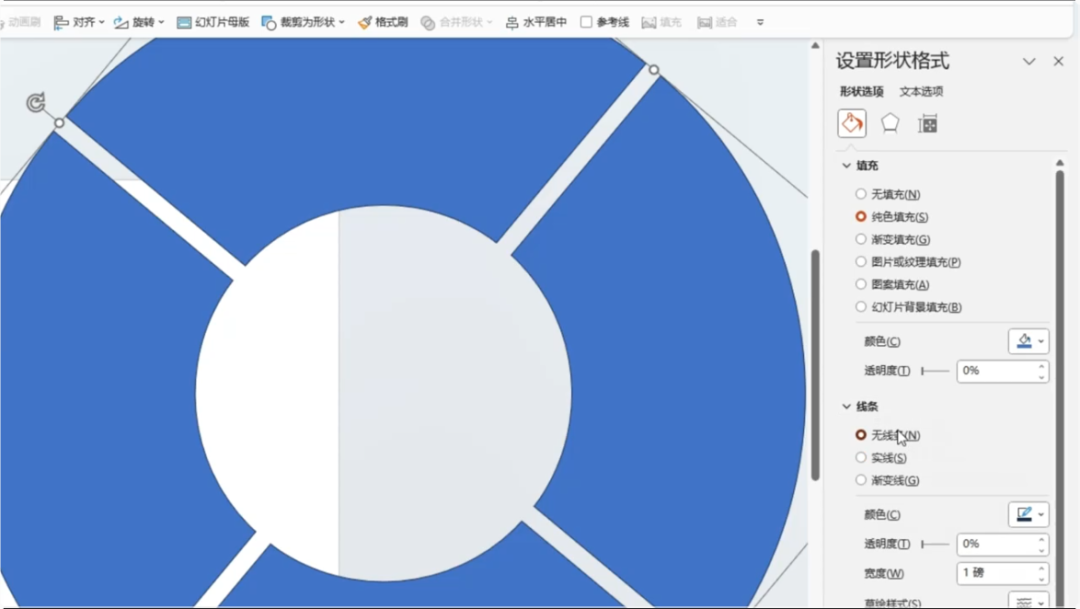1080x609 pixels.
Task: Adjust the fill 透明度 slider
Action: coord(935,371)
